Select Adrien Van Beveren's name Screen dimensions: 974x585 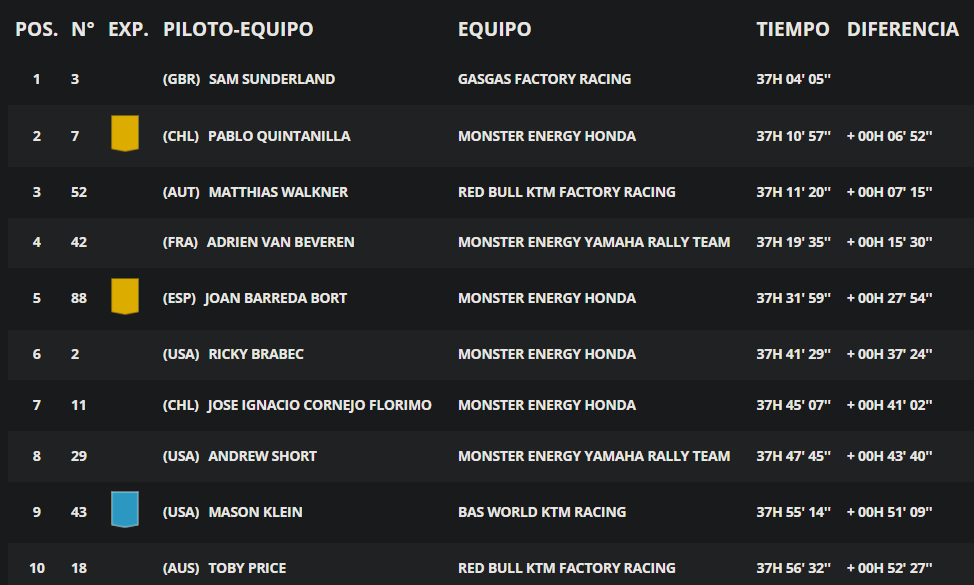281,242
